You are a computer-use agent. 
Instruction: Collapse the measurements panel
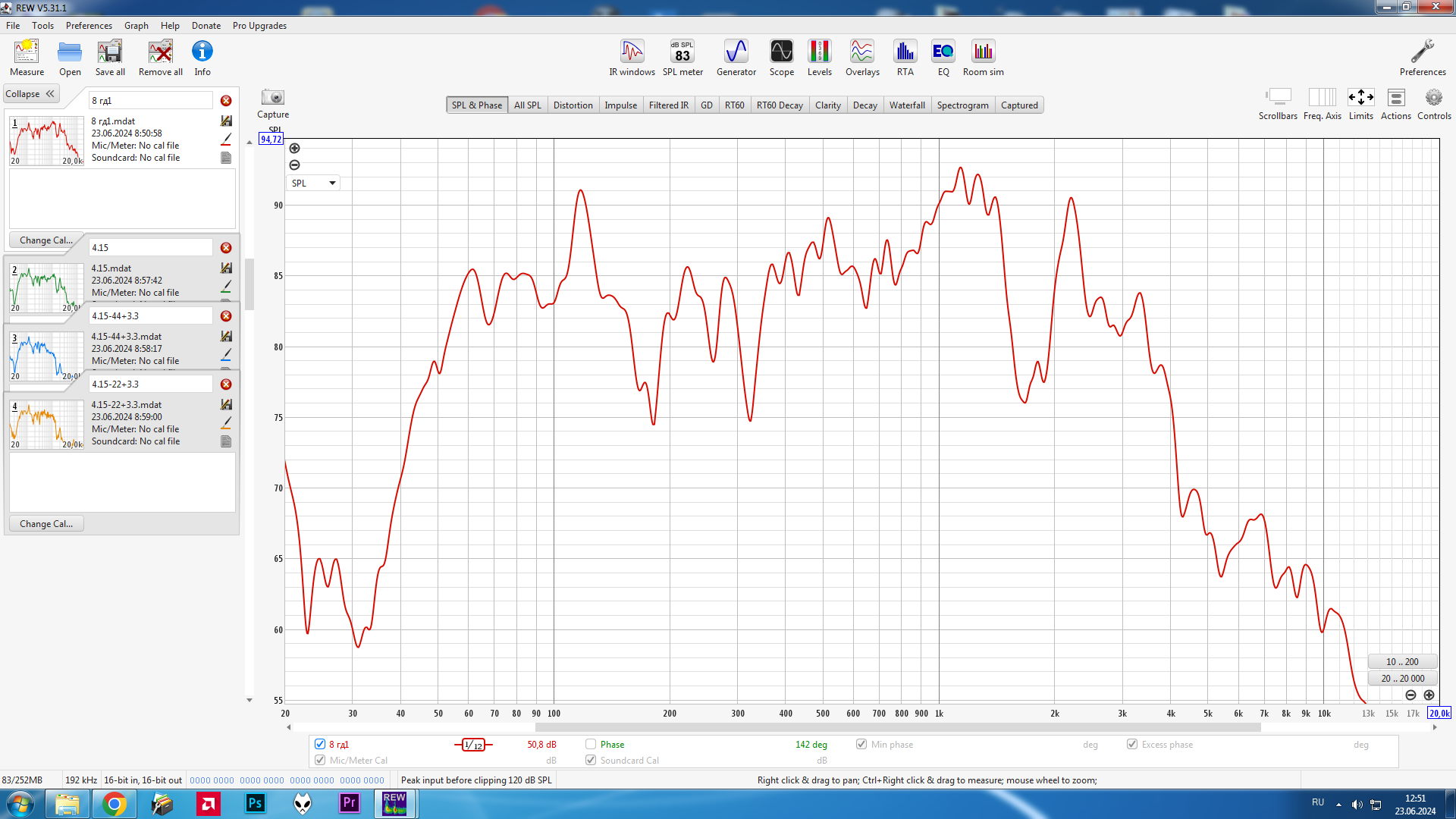[30, 94]
